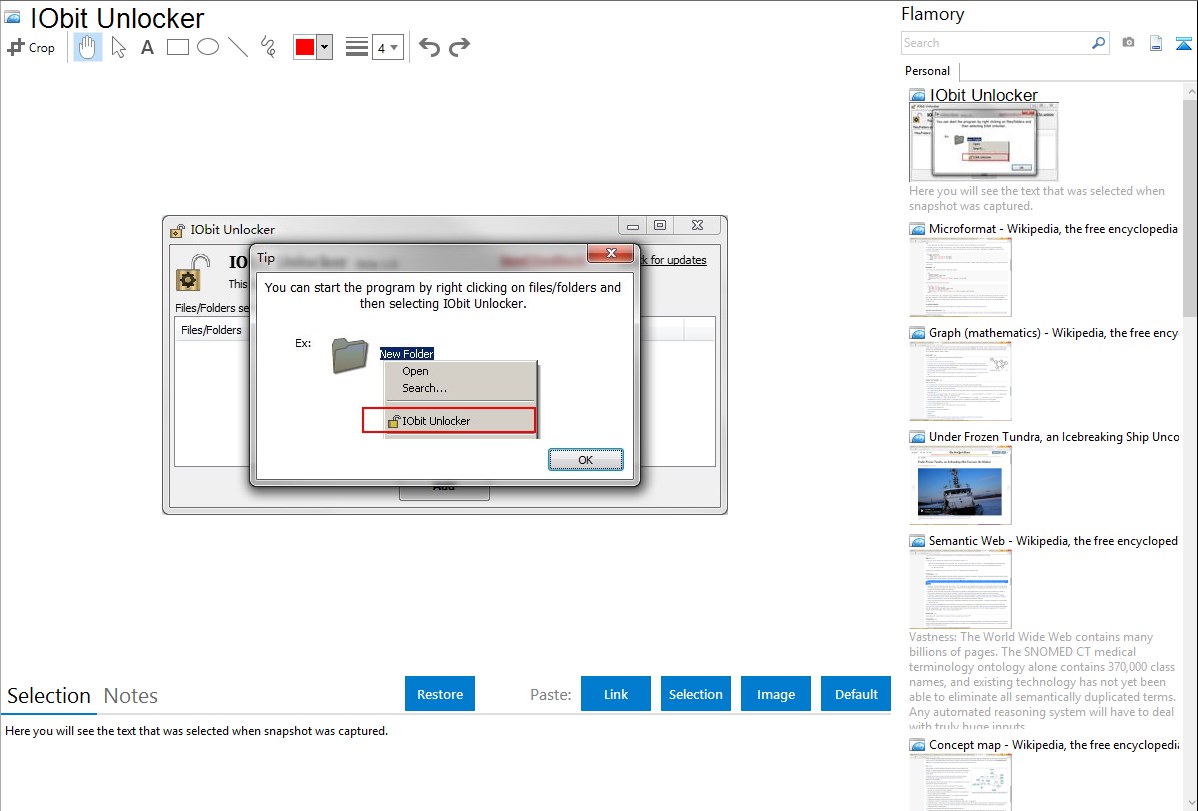Select the straight line tool
Viewport: 1198px width, 811px height.
click(238, 47)
